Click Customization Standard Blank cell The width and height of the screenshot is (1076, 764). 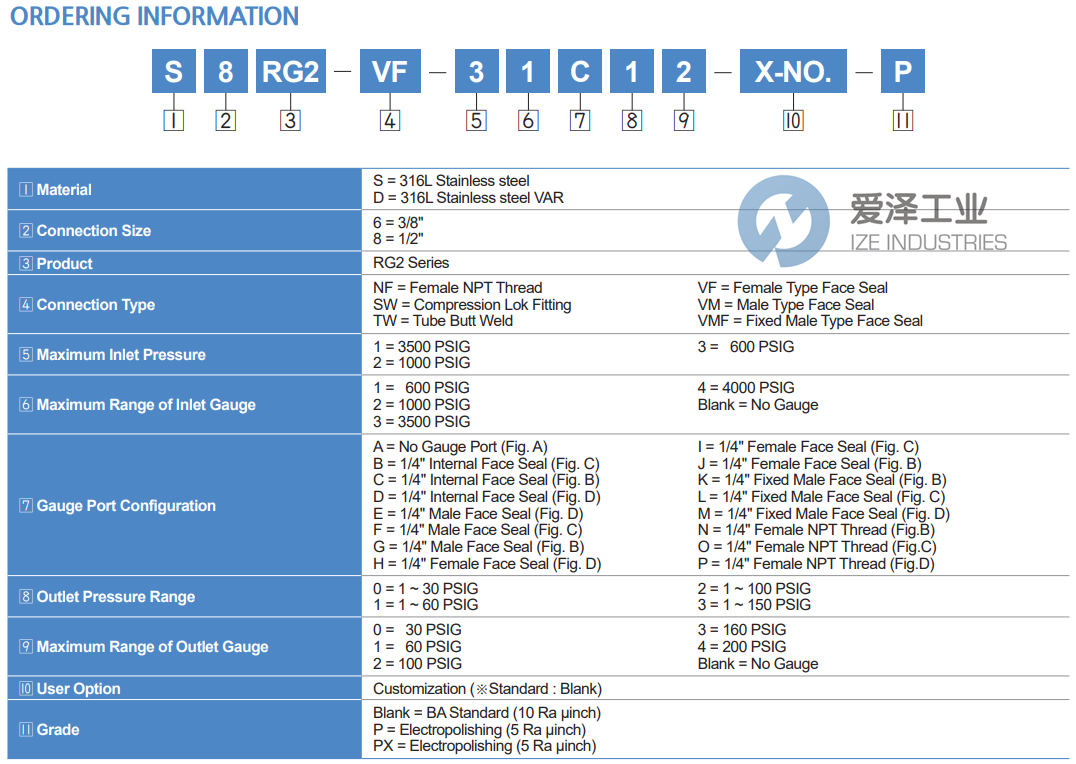coord(487,688)
